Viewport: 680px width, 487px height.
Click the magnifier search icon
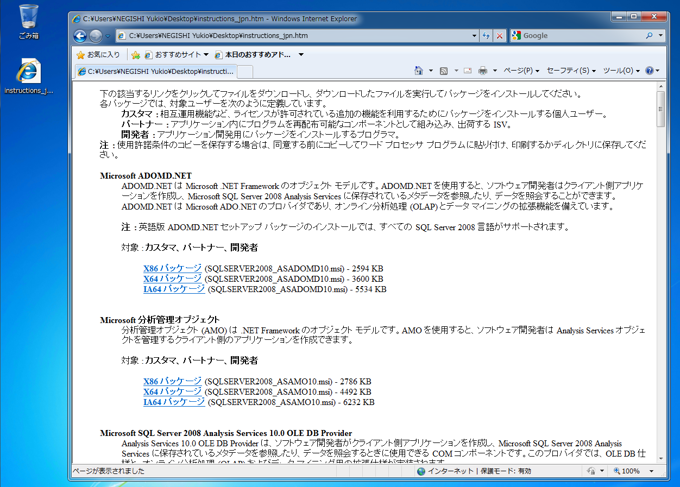(x=649, y=36)
